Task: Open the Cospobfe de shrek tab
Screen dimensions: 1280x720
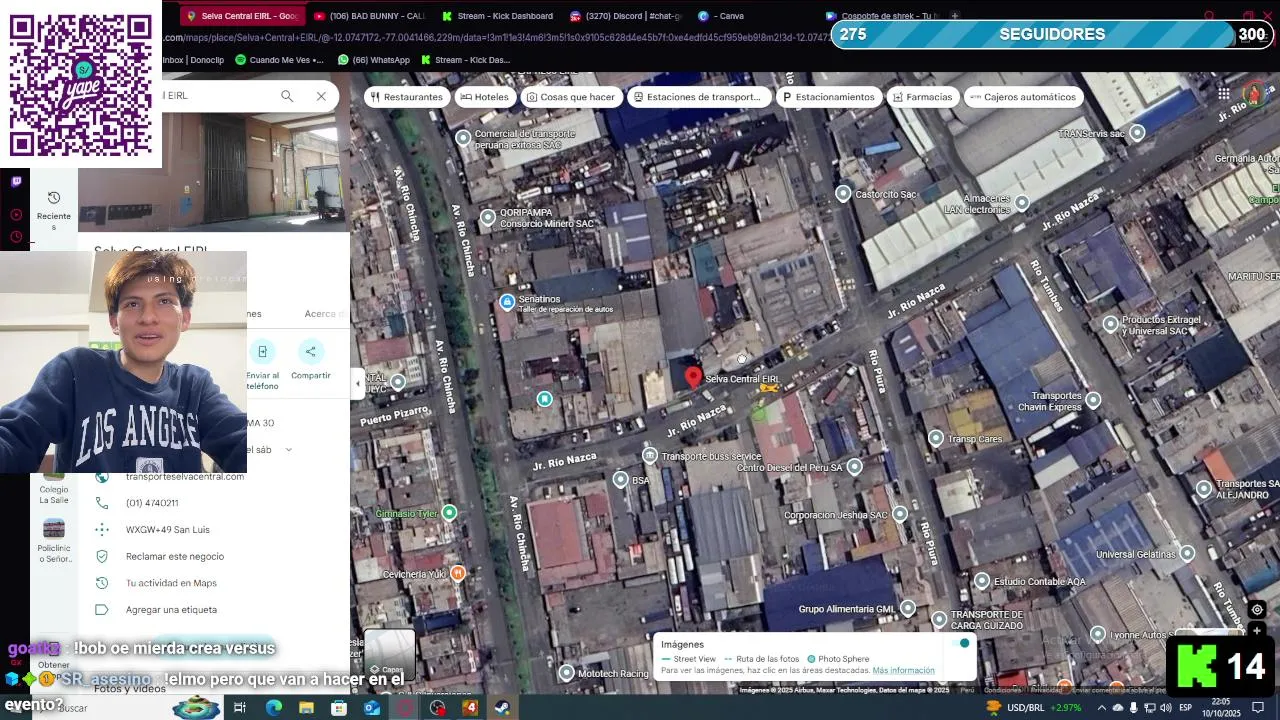Action: point(882,16)
